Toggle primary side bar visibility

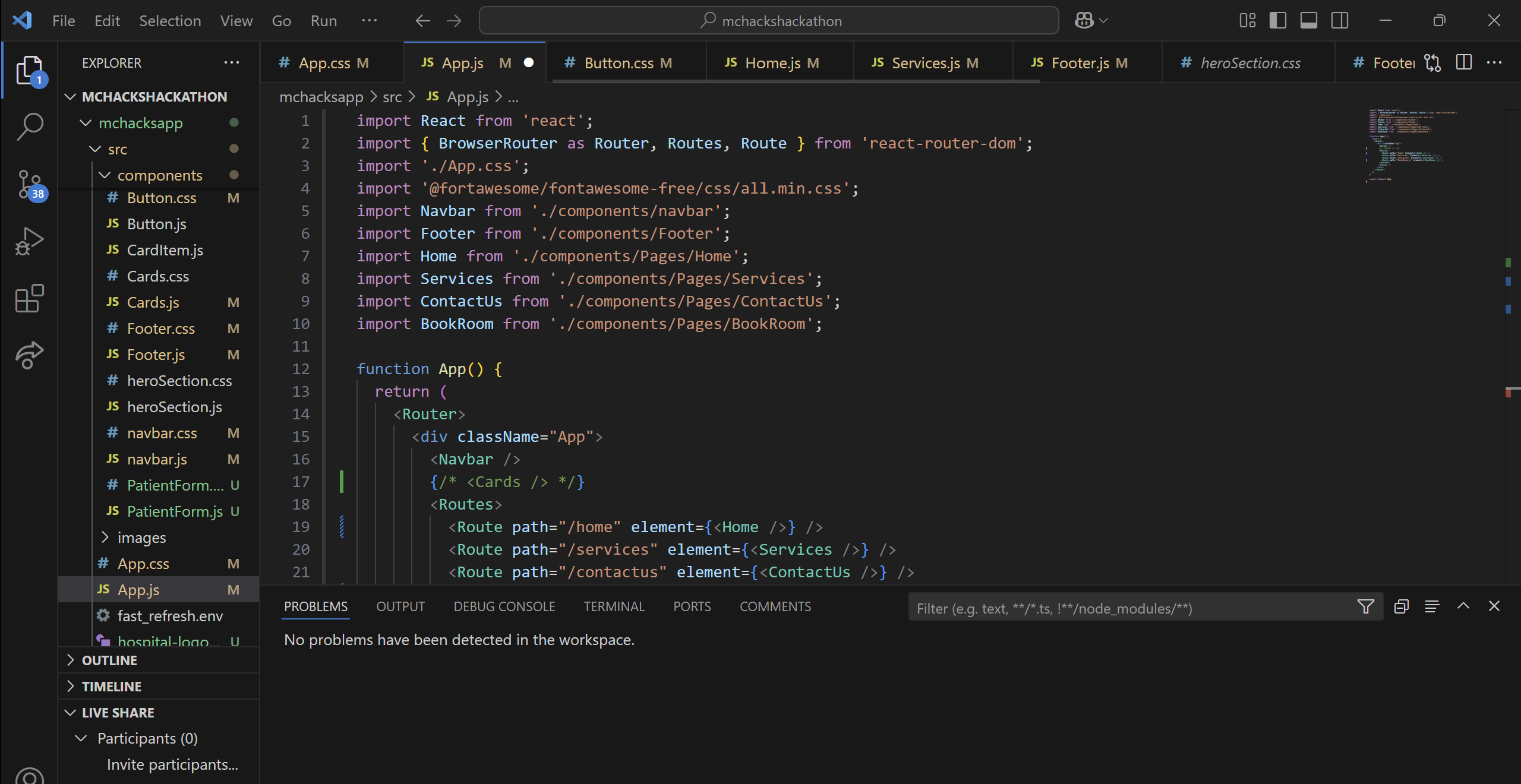pyautogui.click(x=1277, y=21)
